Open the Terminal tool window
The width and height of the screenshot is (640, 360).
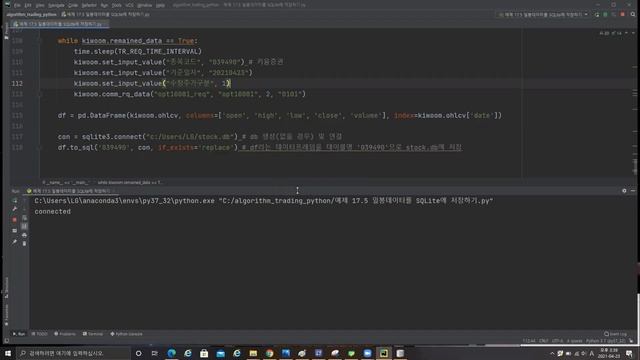(93, 334)
